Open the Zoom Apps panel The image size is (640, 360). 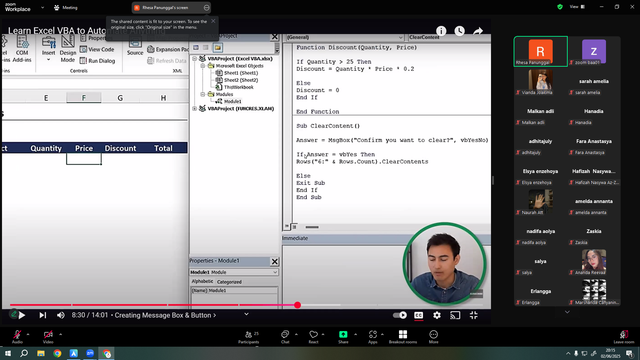[x=373, y=336]
